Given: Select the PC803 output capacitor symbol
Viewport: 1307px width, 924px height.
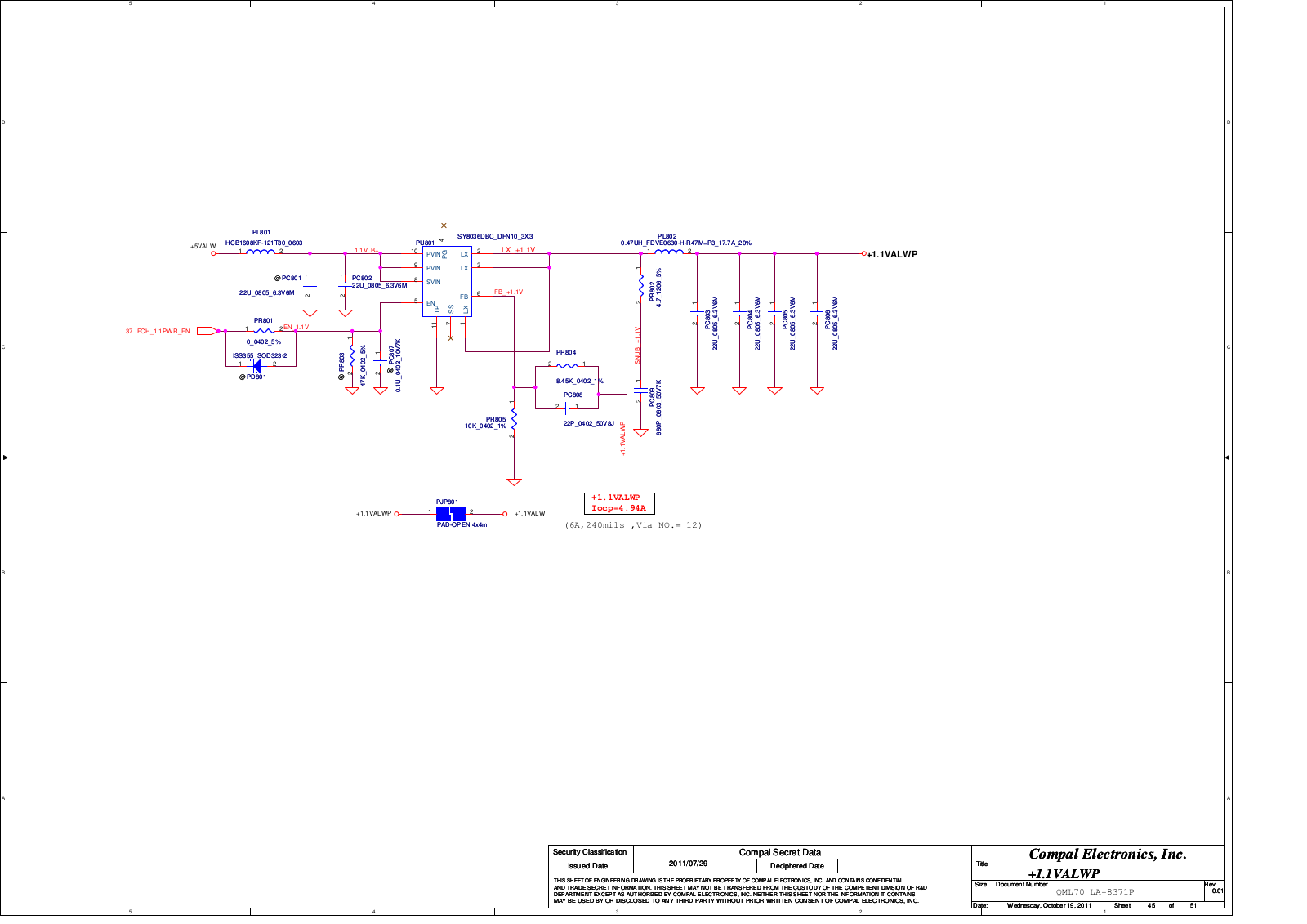Looking at the screenshot, I should [x=697, y=314].
